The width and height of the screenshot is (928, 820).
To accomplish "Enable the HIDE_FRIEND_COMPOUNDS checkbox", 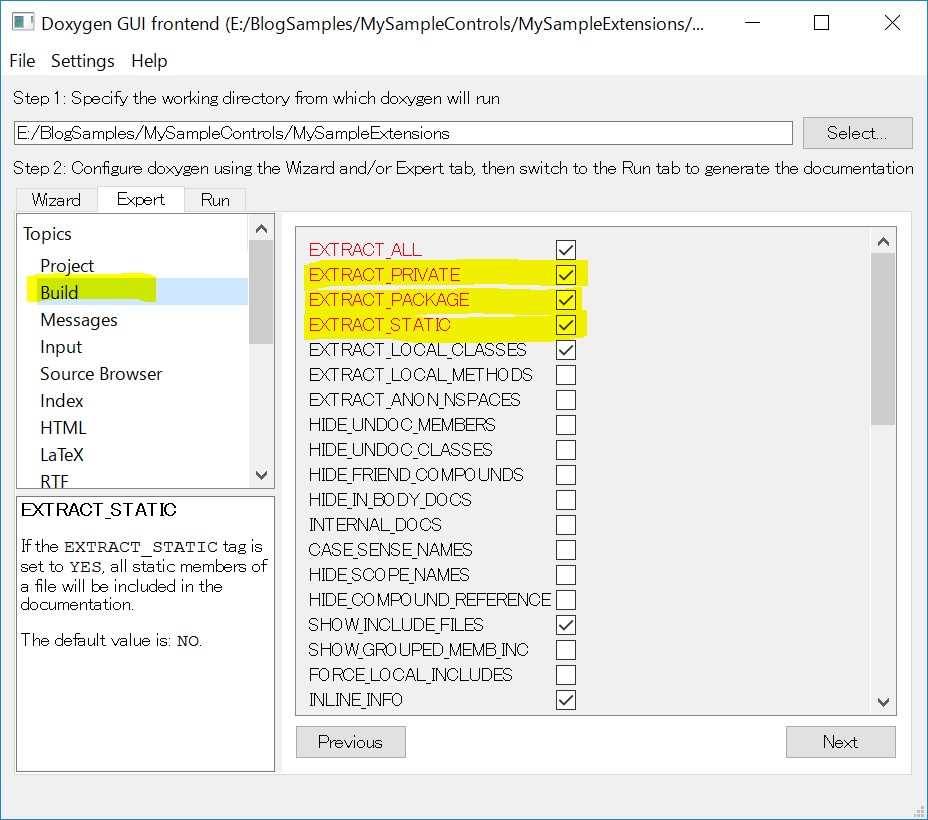I will pos(566,474).
